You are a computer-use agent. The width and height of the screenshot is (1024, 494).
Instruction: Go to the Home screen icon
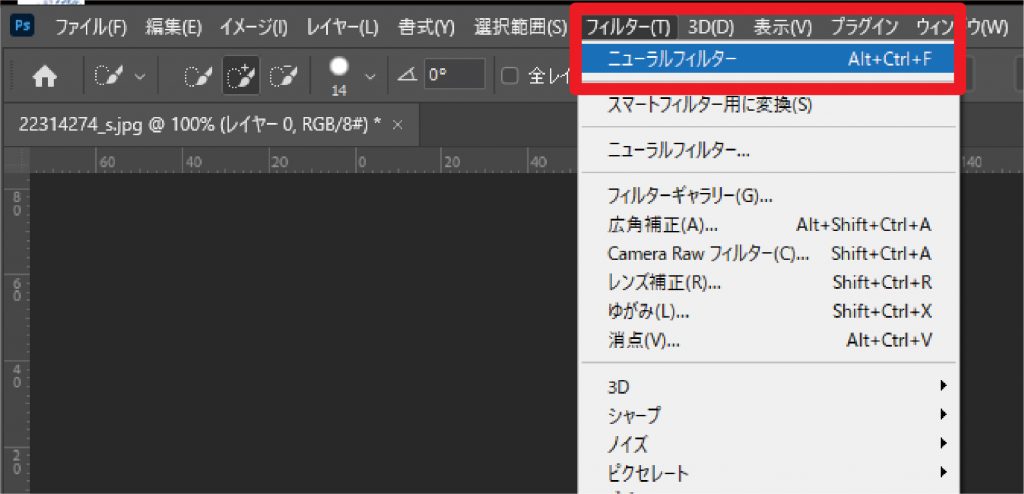(x=44, y=77)
